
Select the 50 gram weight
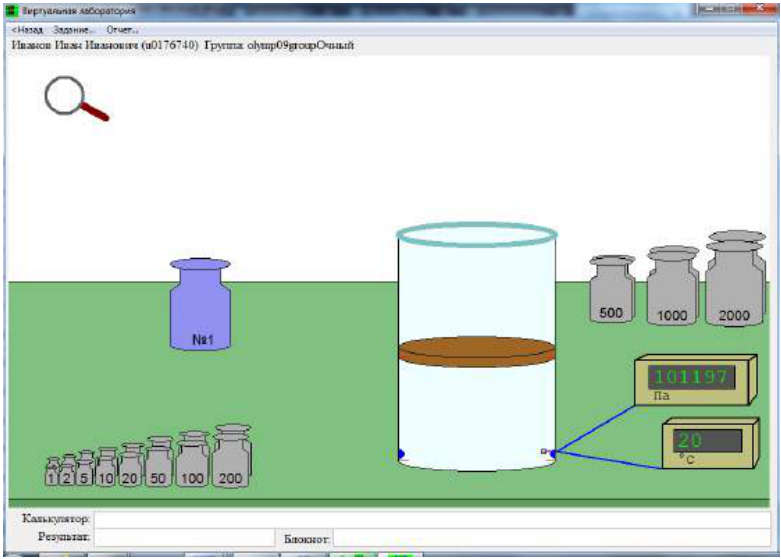(x=159, y=461)
